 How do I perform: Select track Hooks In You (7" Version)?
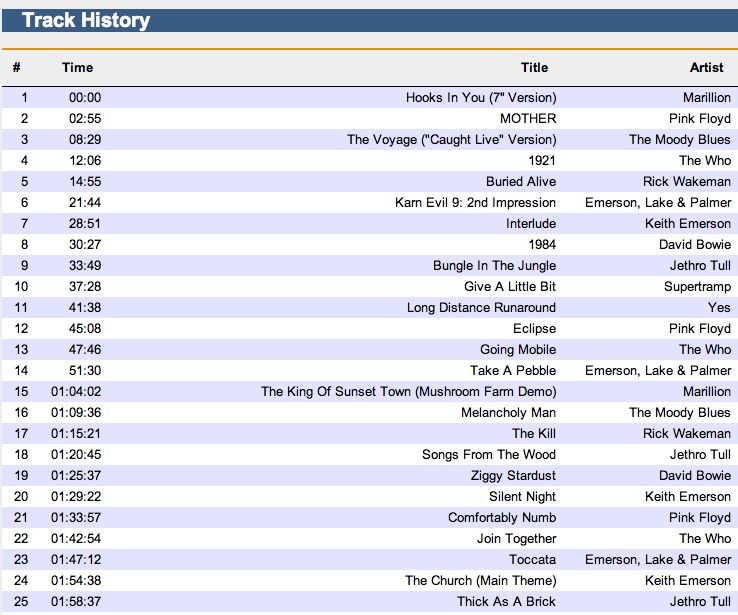point(481,98)
